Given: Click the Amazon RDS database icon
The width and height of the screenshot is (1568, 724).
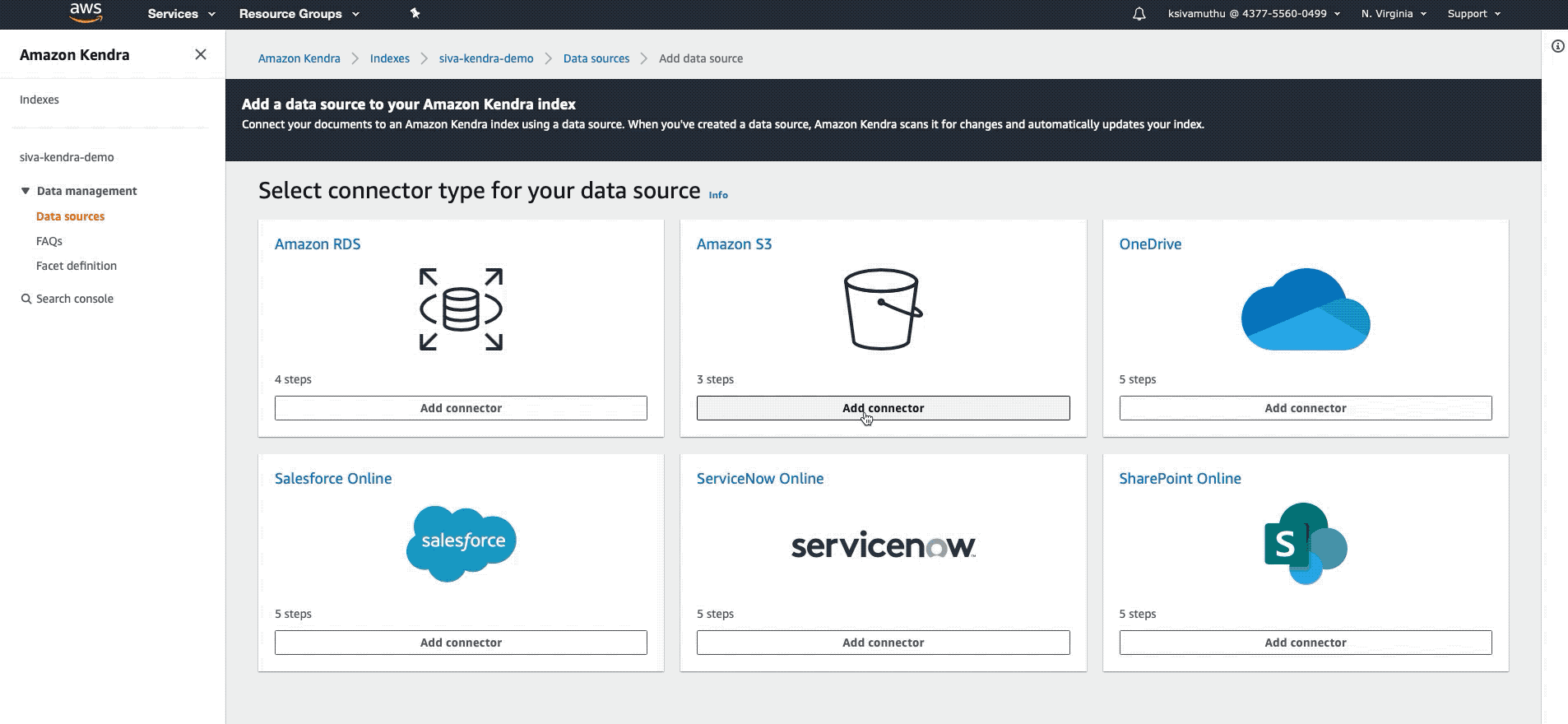Looking at the screenshot, I should pos(461,309).
